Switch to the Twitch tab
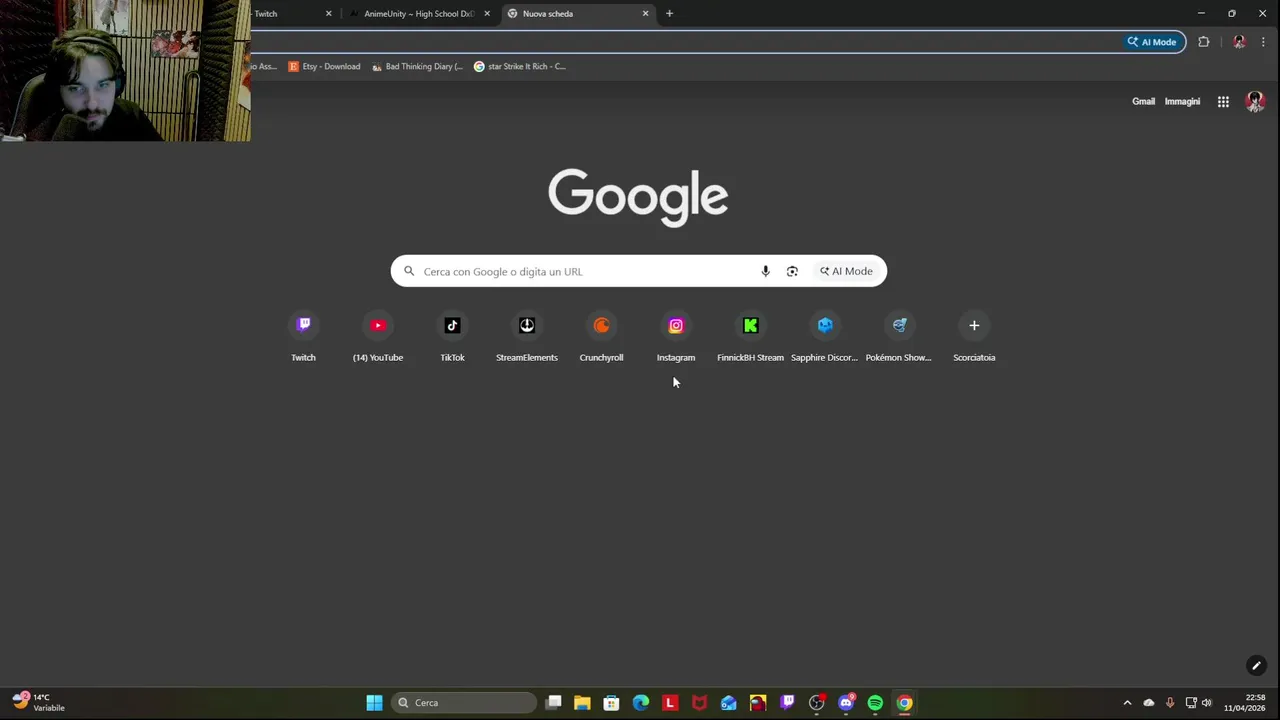 290,14
